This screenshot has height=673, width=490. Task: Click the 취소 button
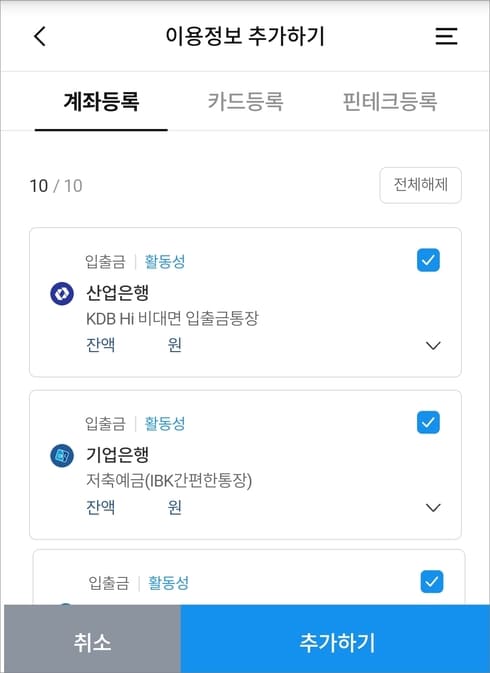point(92,642)
